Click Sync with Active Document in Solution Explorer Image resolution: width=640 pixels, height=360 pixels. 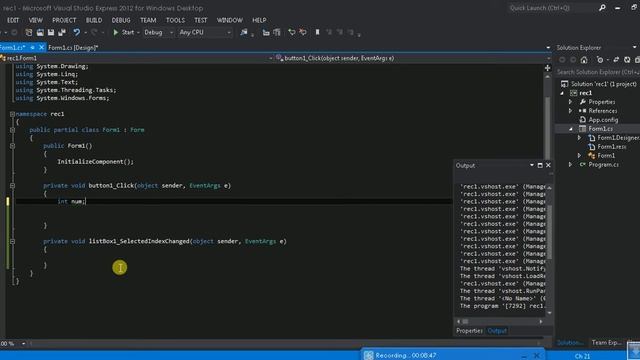pos(616,60)
